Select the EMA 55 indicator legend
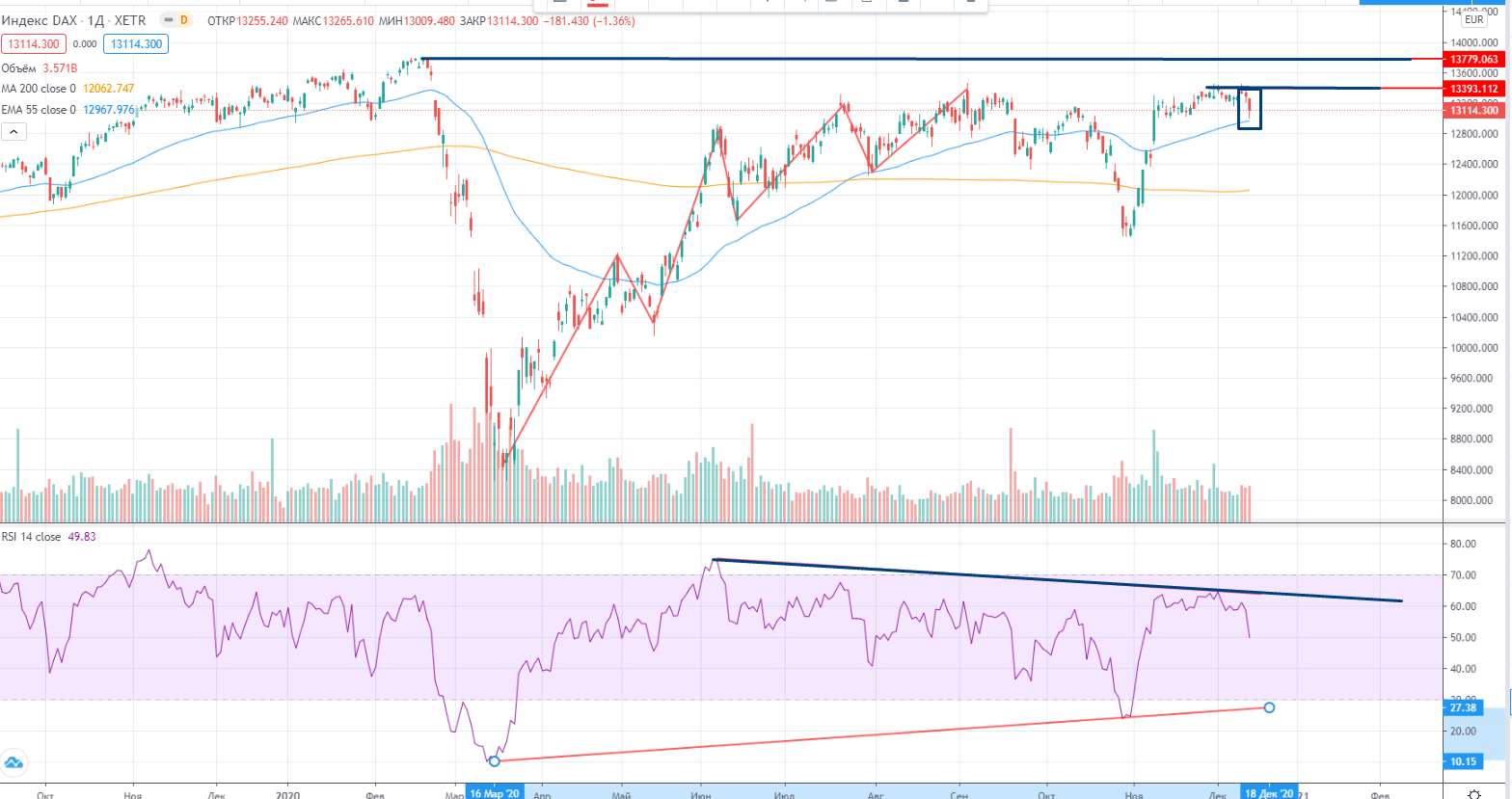Viewport: 1512px width, 799px height. (x=39, y=110)
